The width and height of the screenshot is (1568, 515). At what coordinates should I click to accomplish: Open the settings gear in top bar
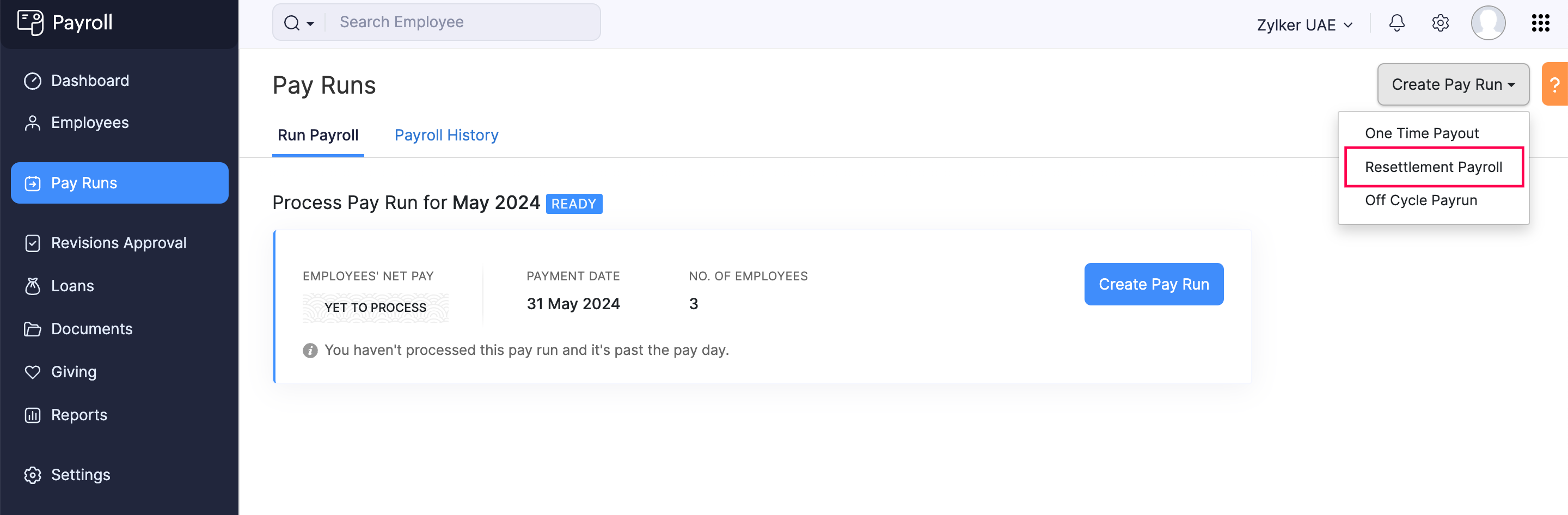coord(1440,23)
